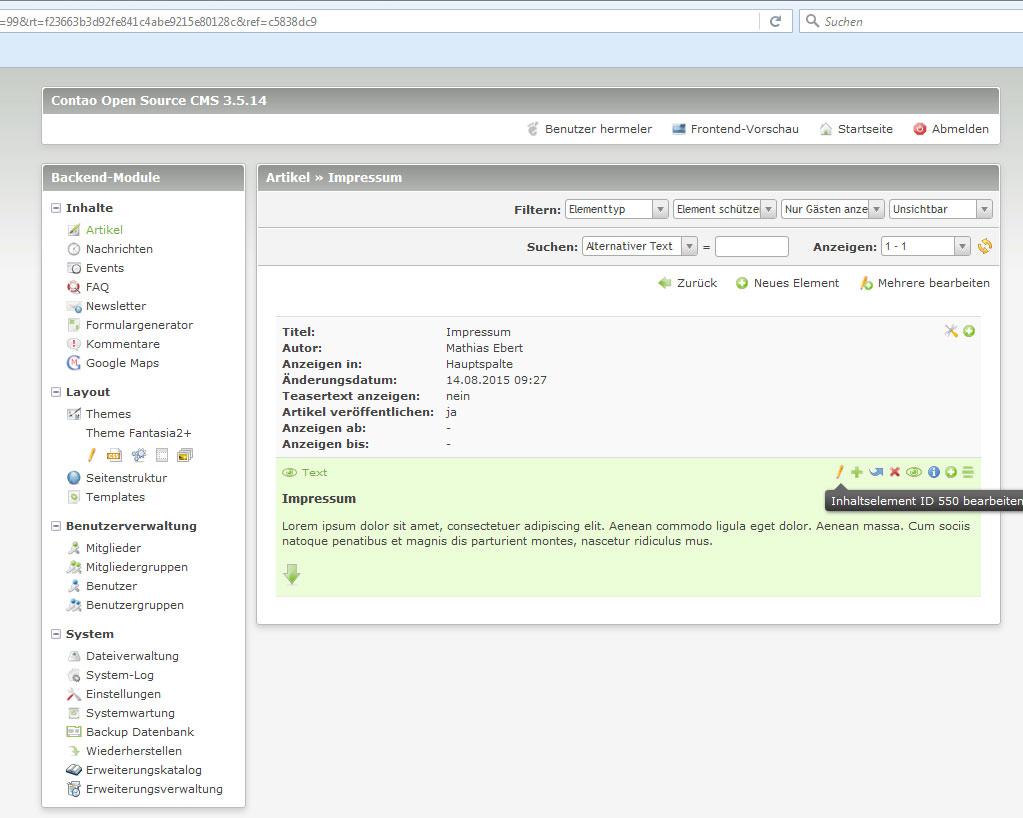Open the blue info icon of the element
This screenshot has width=1023, height=818.
pyautogui.click(x=933, y=472)
